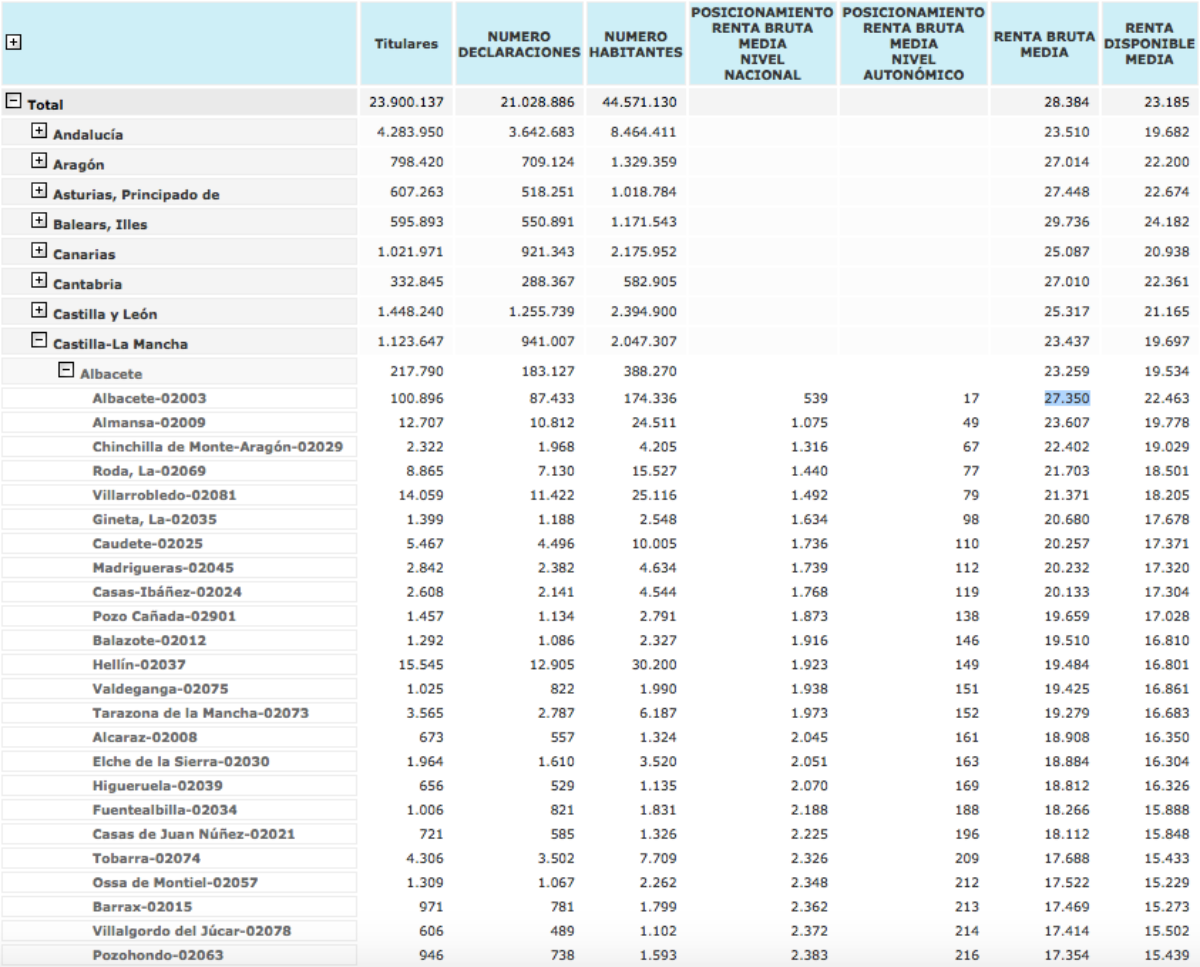Click Canarias habitantes value 2.175.952
Image resolution: width=1200 pixels, height=967 pixels.
point(643,252)
